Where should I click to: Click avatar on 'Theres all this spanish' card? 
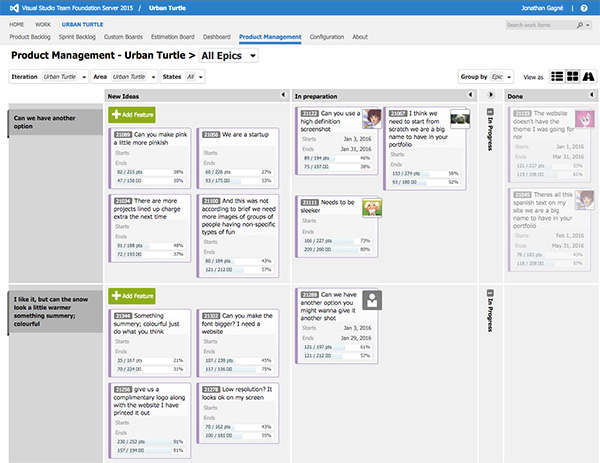coord(585,200)
